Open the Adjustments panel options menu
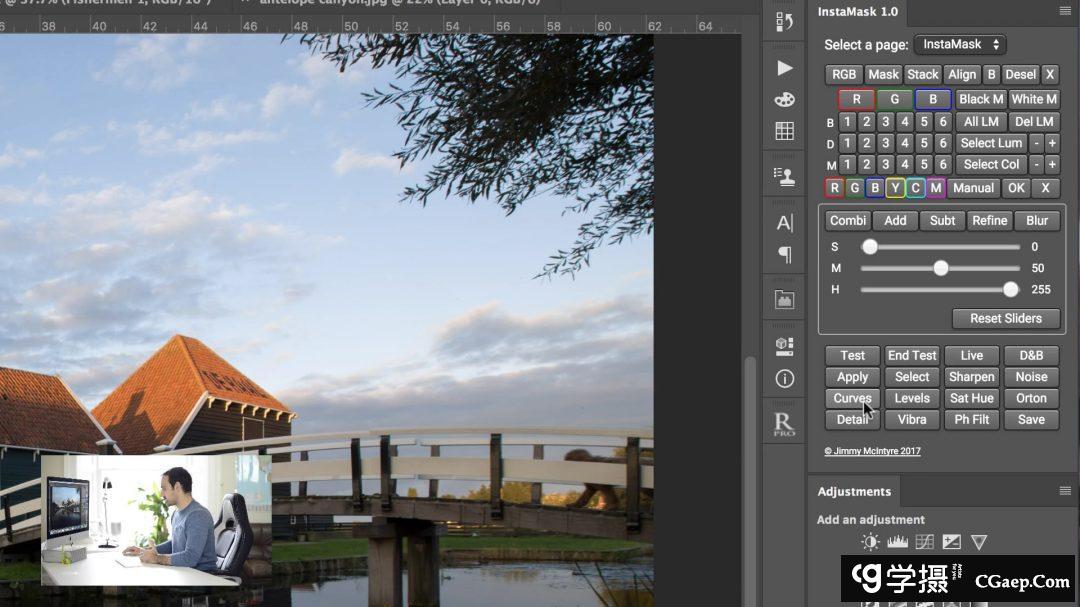Viewport: 1080px width, 607px height. (x=1065, y=491)
